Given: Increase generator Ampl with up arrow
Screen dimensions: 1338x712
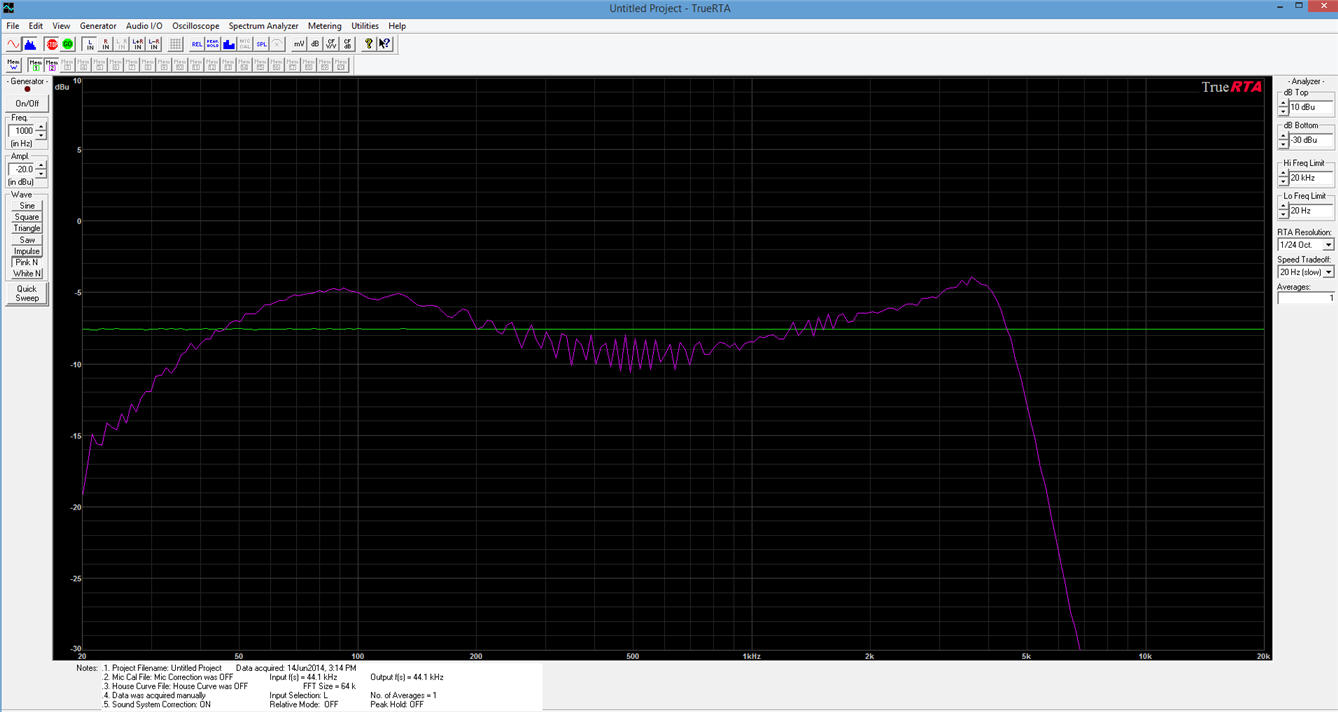Looking at the screenshot, I should click(41, 166).
